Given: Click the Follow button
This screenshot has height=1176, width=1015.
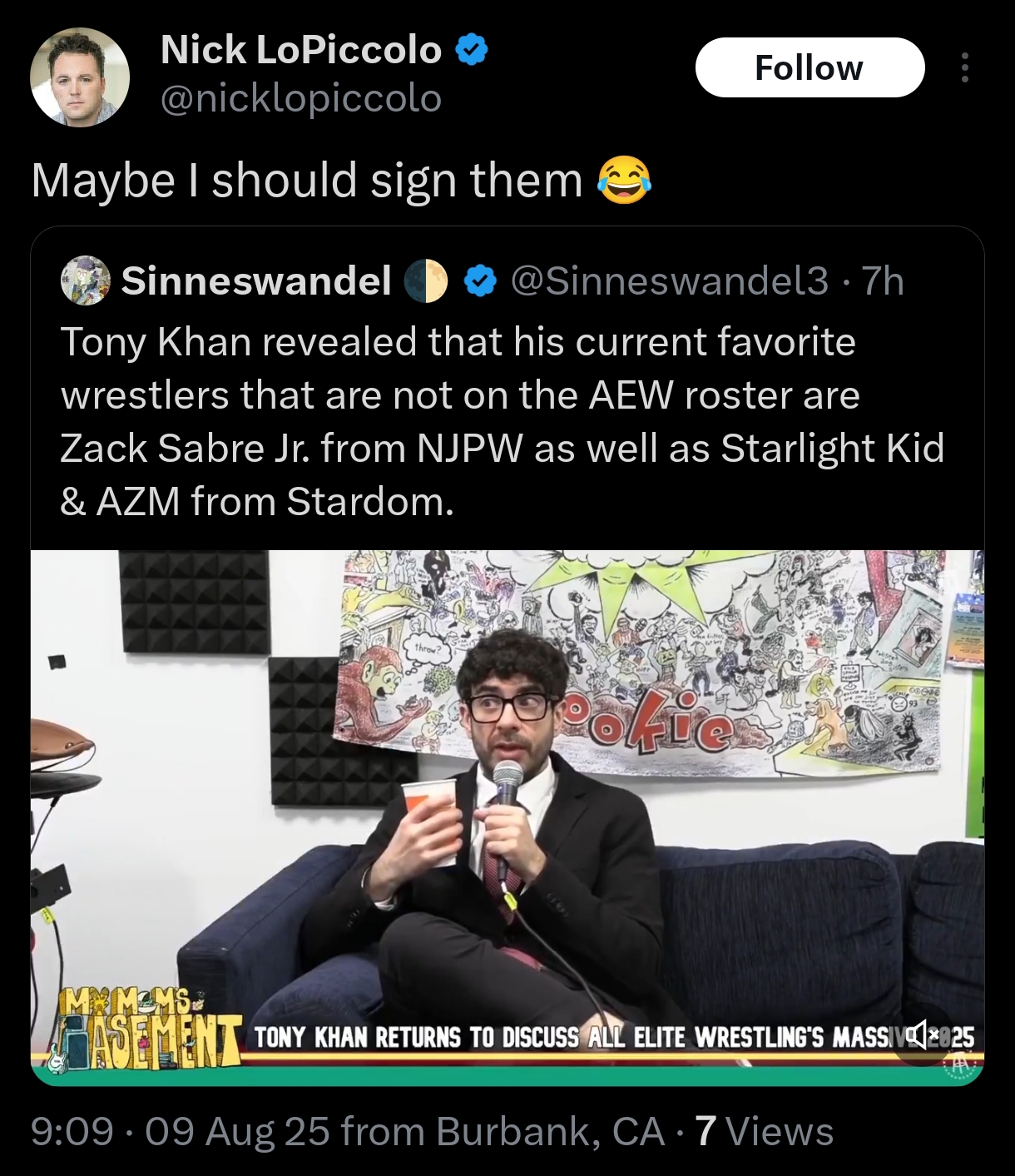Looking at the screenshot, I should pyautogui.click(x=810, y=67).
